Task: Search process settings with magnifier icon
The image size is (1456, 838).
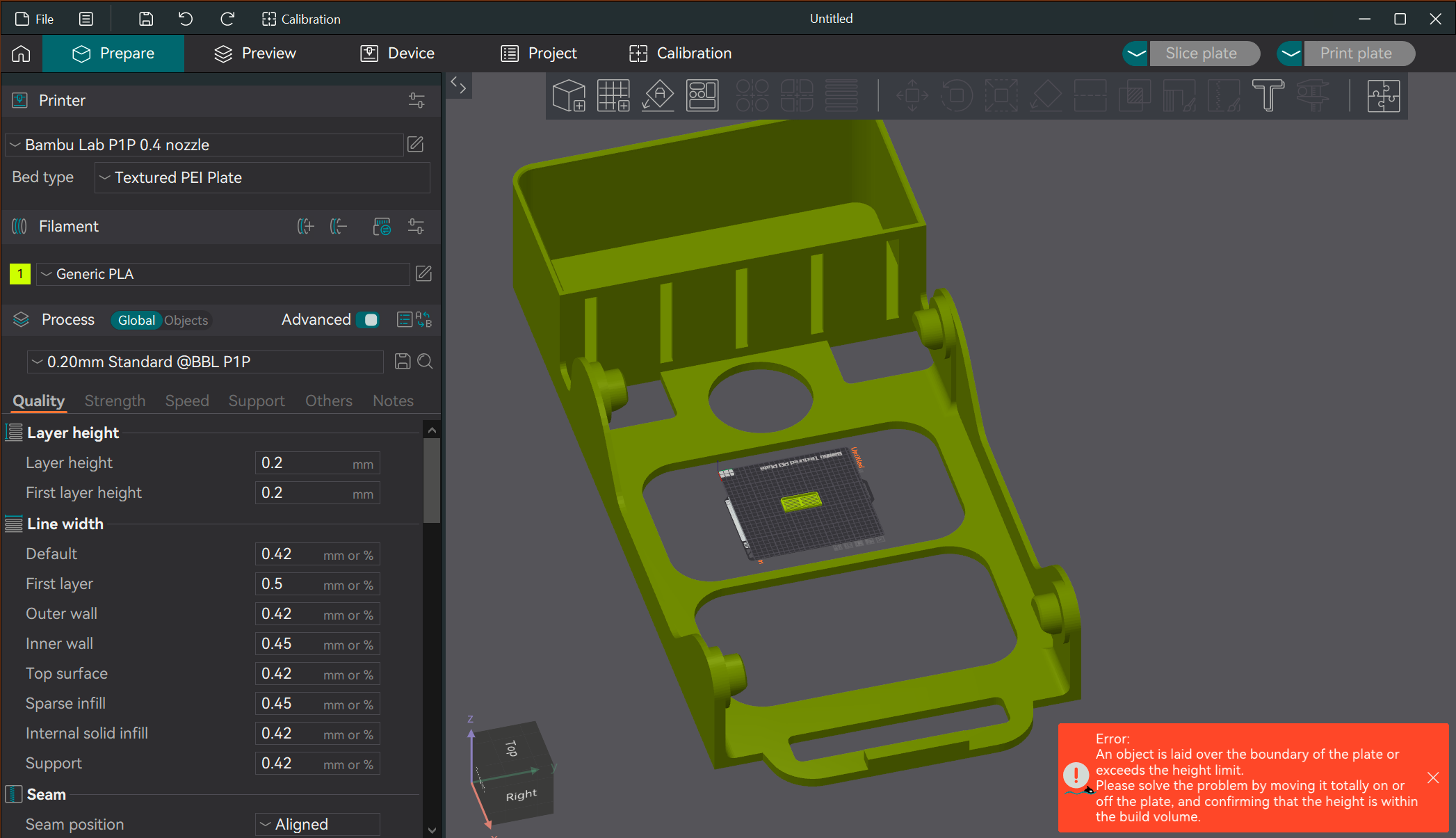Action: click(x=425, y=362)
